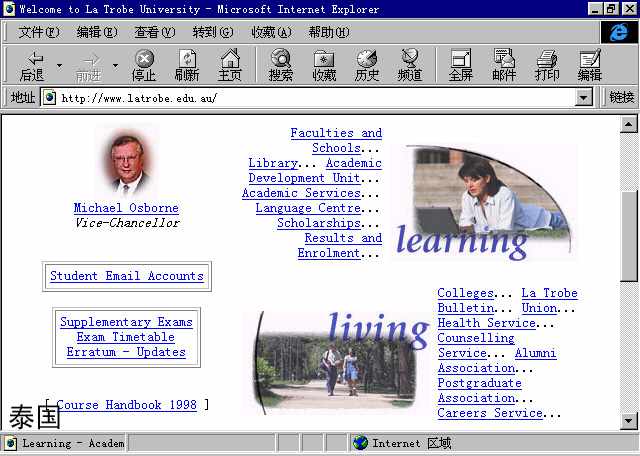Open Favorites (收藏) toolbar icon
Image resolution: width=640 pixels, height=456 pixels.
pos(324,66)
